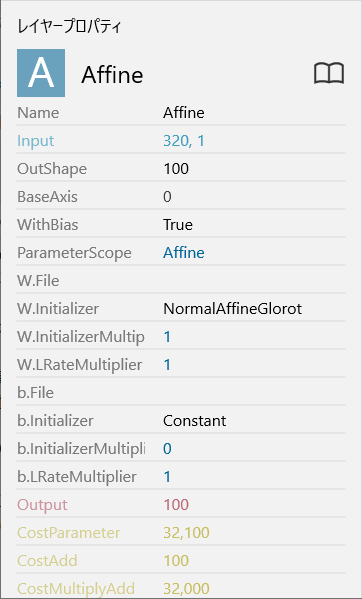Screen dimensions: 362x599
Task: Edit the Name field value Affine
Action: pyautogui.click(x=184, y=113)
